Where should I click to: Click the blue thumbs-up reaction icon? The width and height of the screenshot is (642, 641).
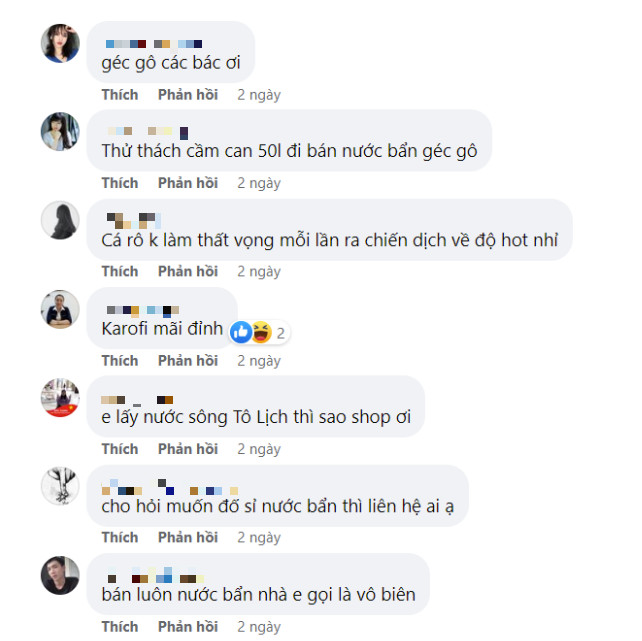[241, 332]
